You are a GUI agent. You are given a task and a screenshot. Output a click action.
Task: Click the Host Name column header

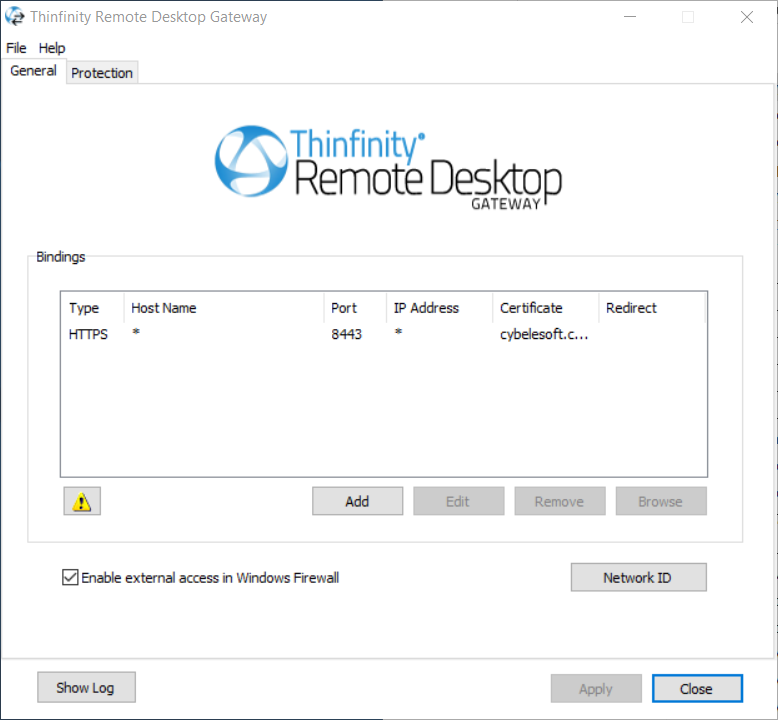pos(224,308)
